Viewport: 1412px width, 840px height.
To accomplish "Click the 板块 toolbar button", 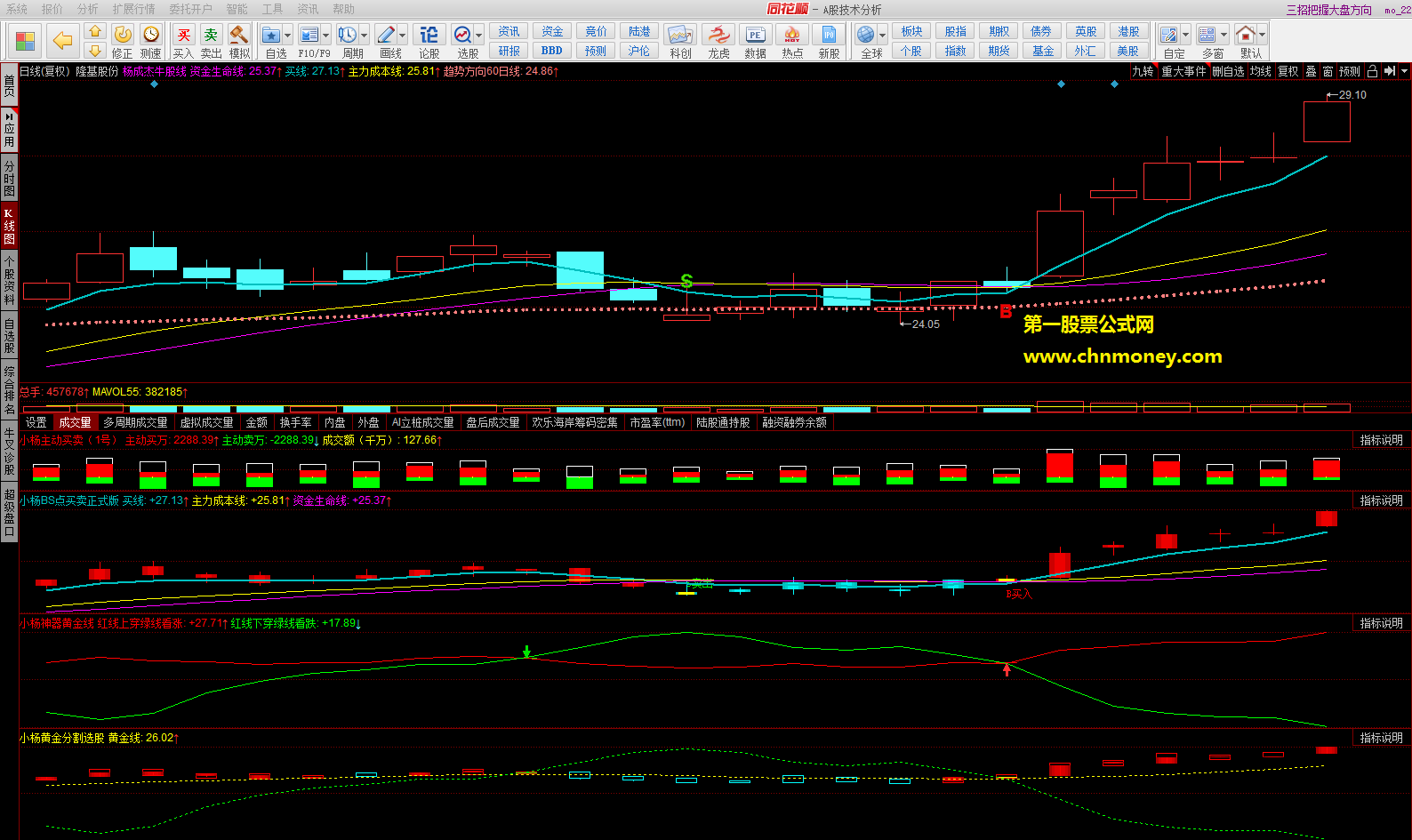I will tap(911, 31).
